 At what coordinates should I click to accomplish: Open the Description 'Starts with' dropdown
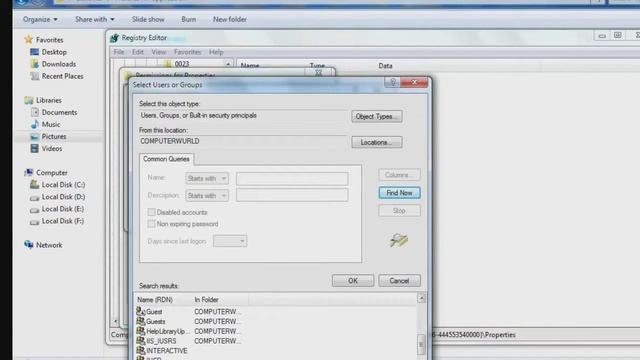point(207,196)
